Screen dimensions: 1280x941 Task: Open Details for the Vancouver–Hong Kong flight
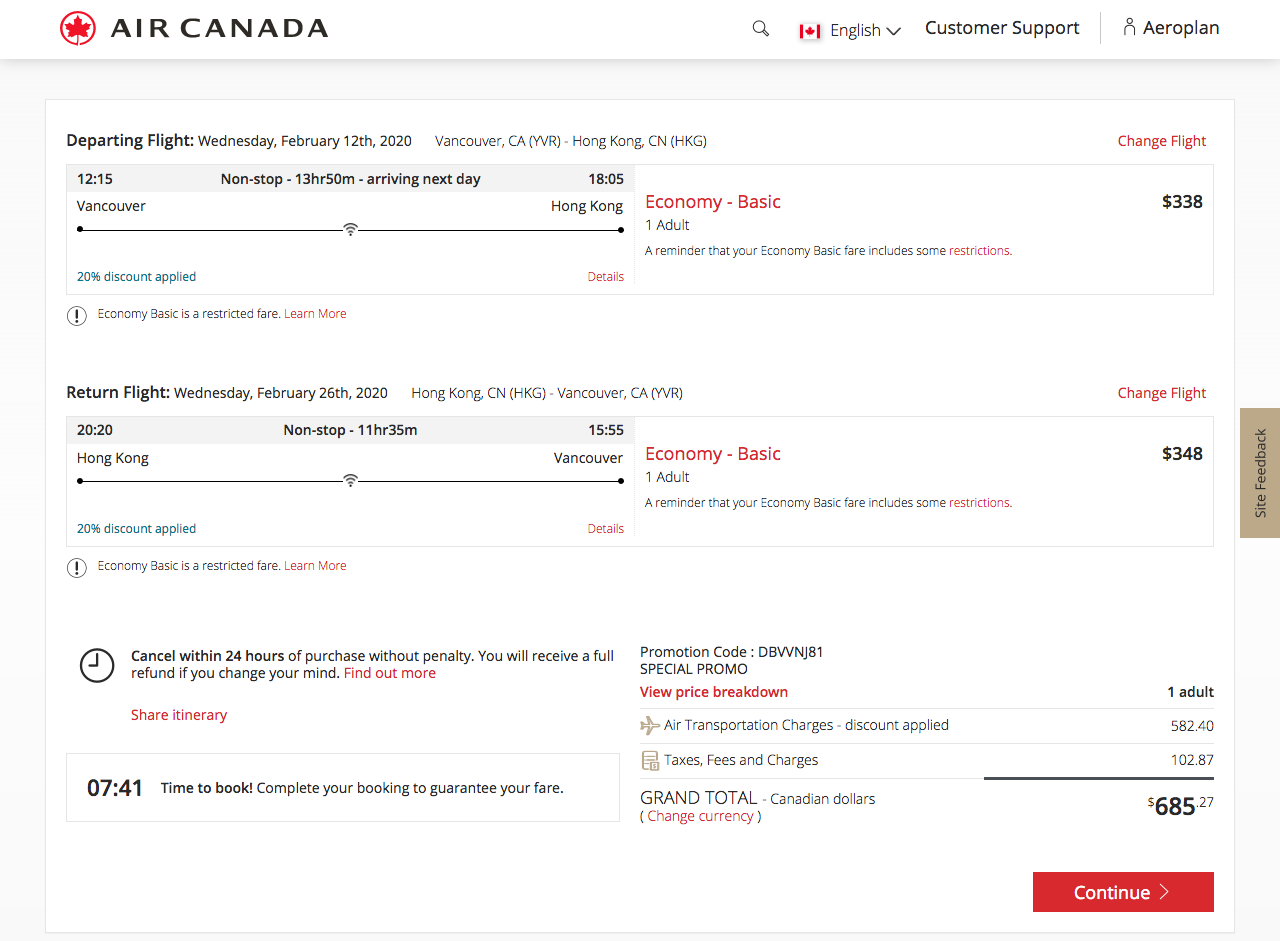pos(606,277)
